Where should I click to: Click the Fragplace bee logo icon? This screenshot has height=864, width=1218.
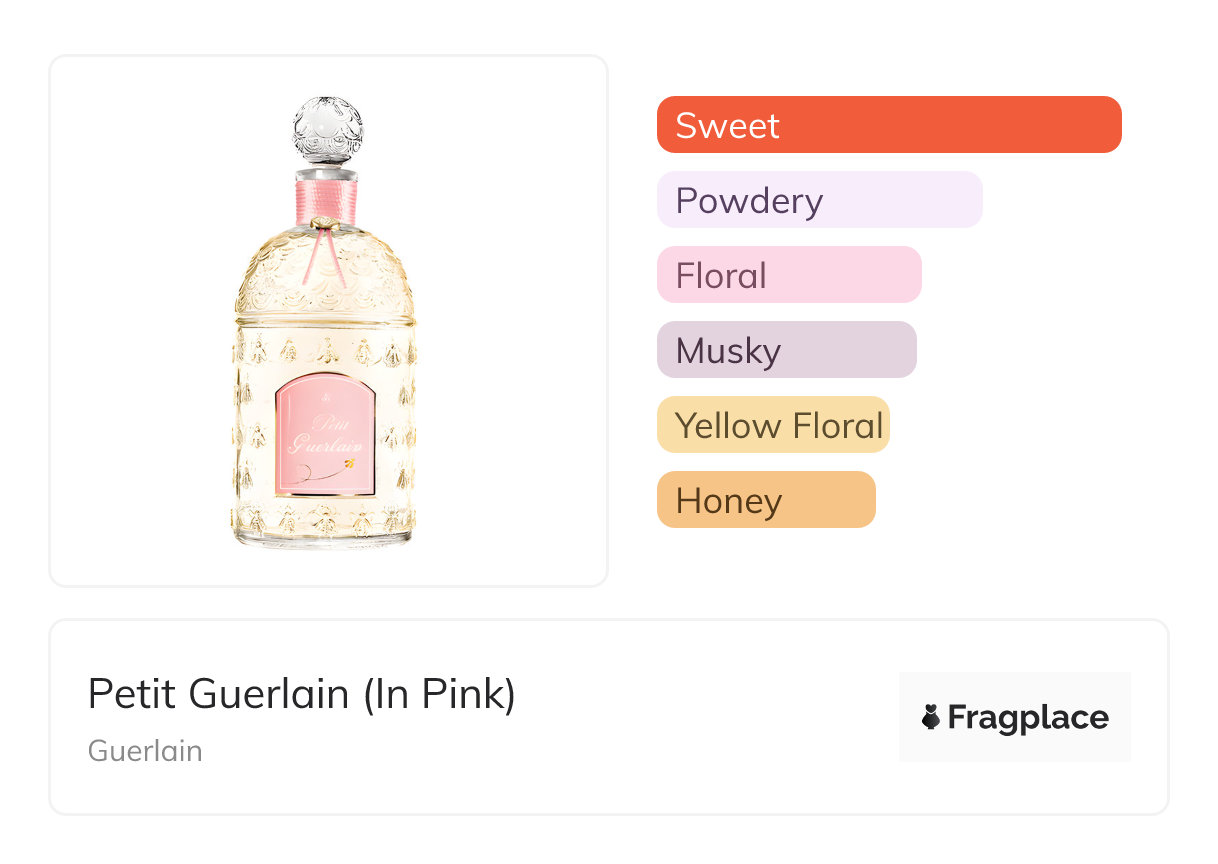(931, 717)
